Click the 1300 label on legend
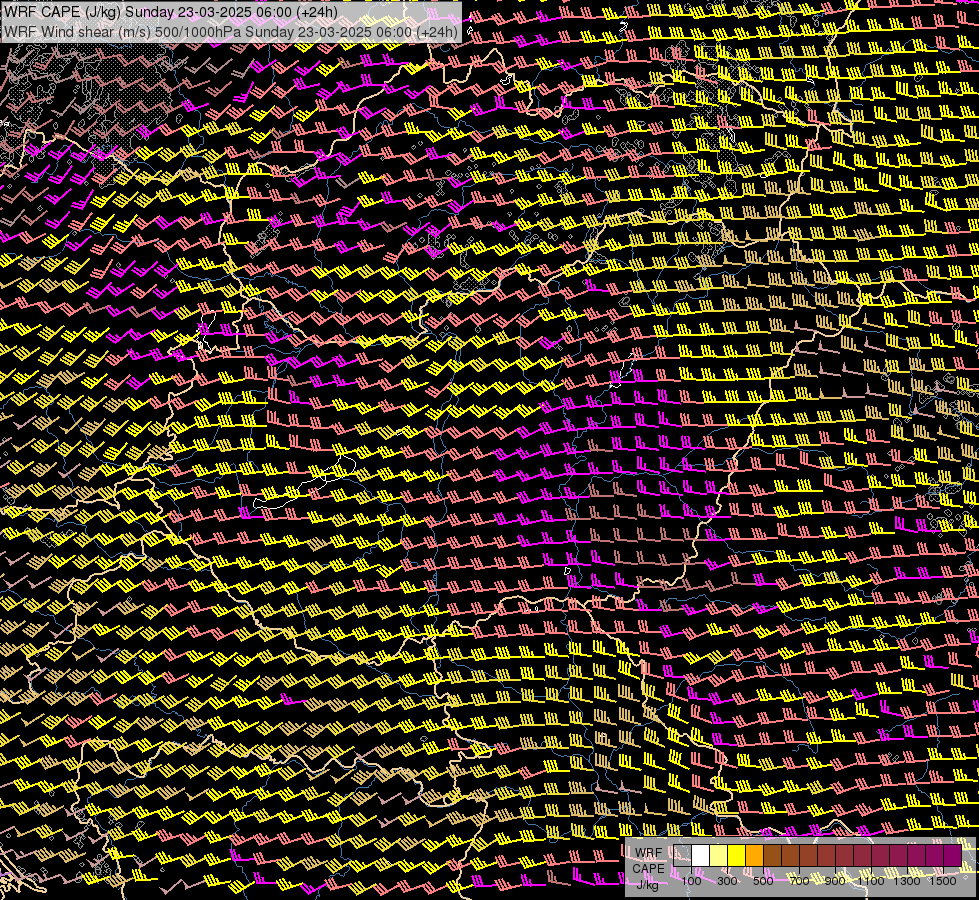The width and height of the screenshot is (979, 900). 907,881
